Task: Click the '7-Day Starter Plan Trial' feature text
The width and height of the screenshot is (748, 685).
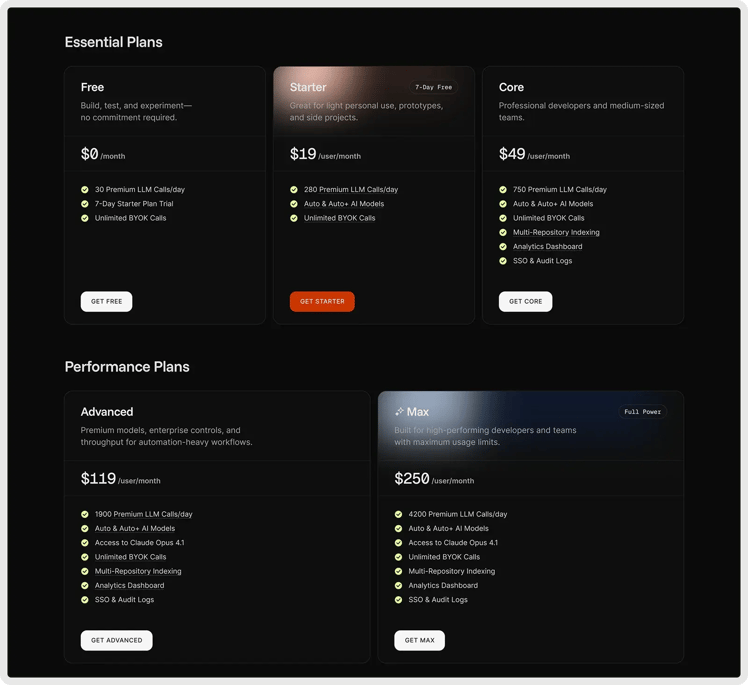Action: [x=134, y=204]
